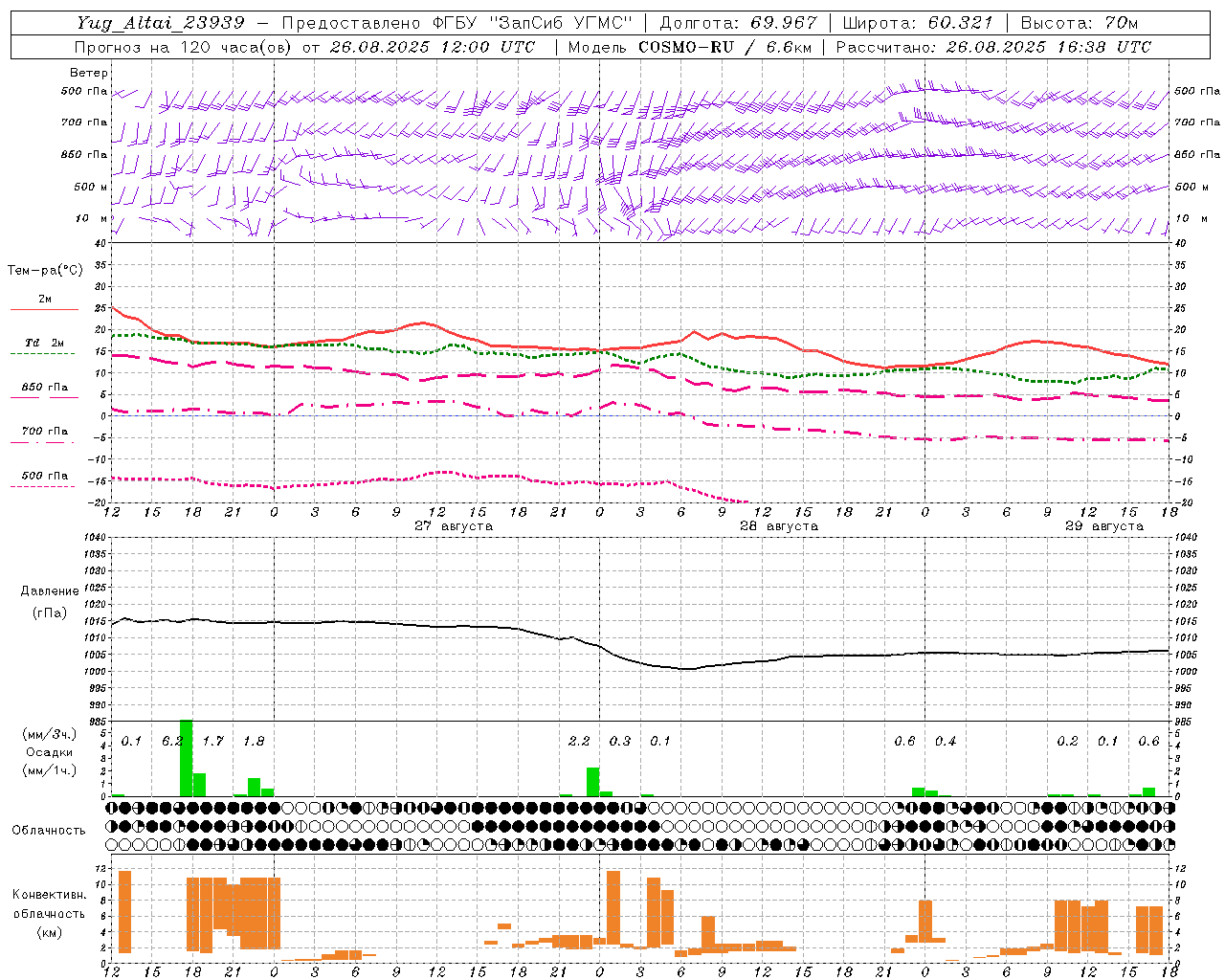The width and height of the screenshot is (1225, 980).
Task: Click the Конвективн. label of the convective cloud panel
Action: click(x=50, y=895)
